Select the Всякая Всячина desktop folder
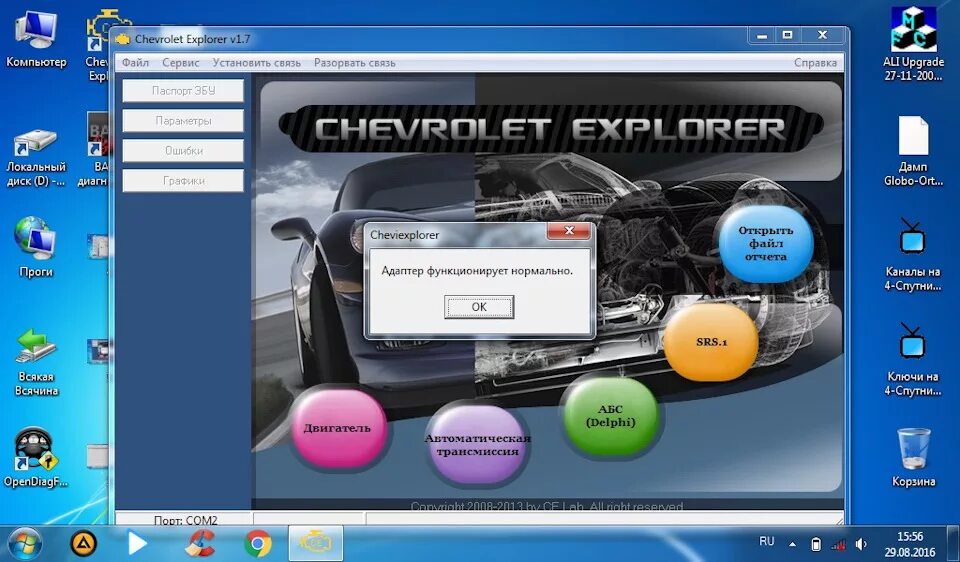This screenshot has height=562, width=960. coord(36,363)
